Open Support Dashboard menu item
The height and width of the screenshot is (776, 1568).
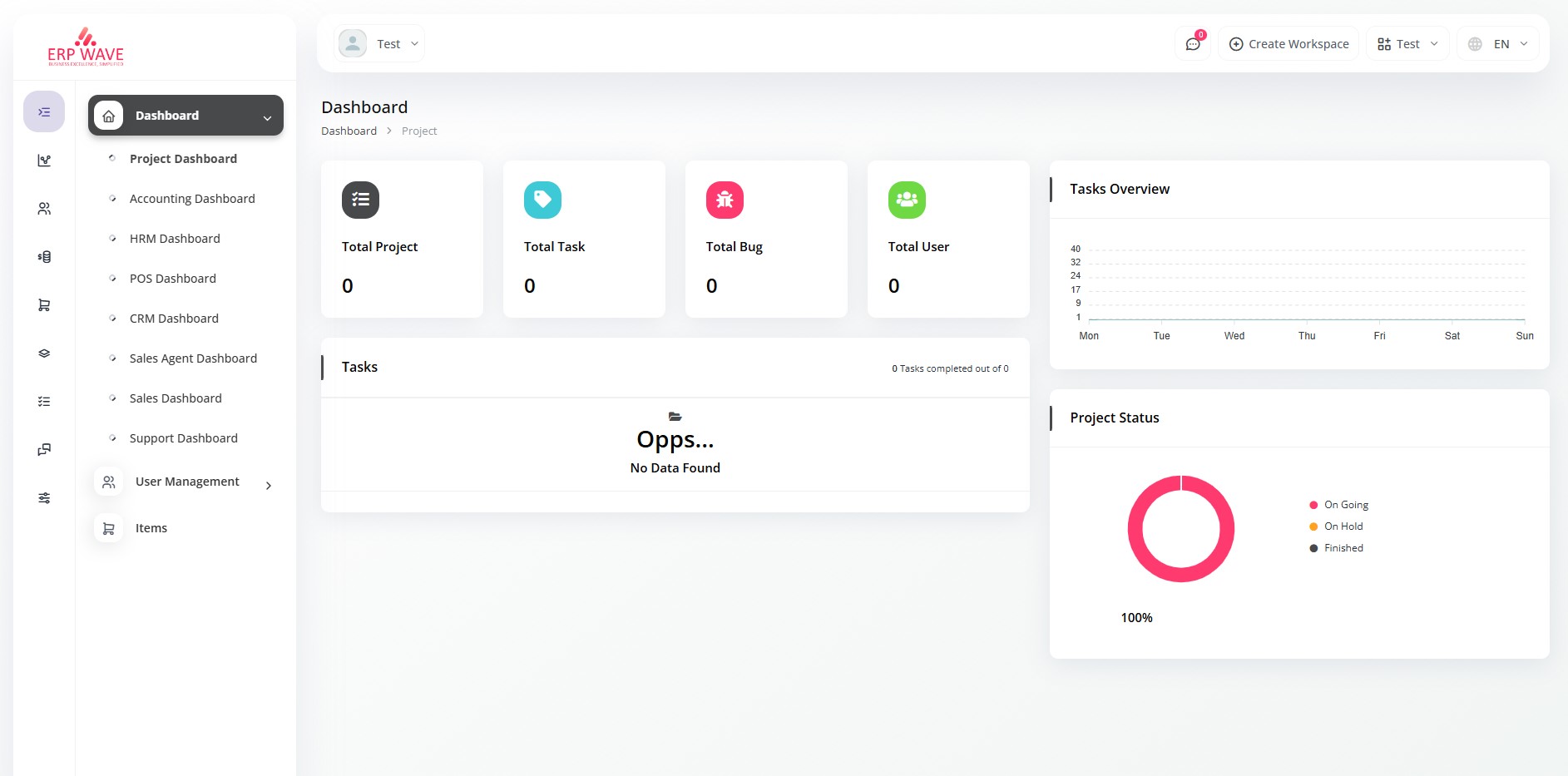pyautogui.click(x=184, y=438)
